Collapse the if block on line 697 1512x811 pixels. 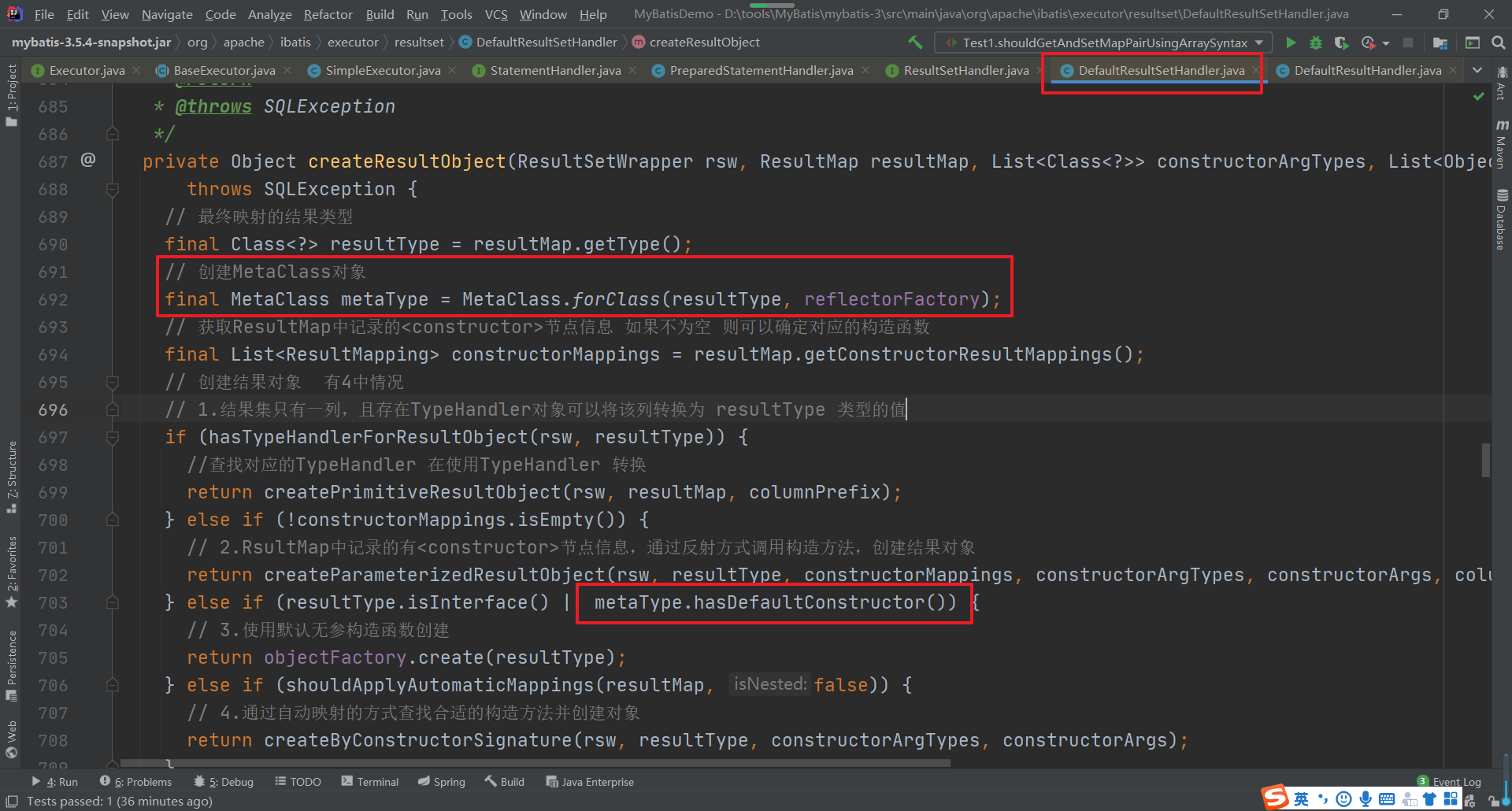pyautogui.click(x=113, y=437)
